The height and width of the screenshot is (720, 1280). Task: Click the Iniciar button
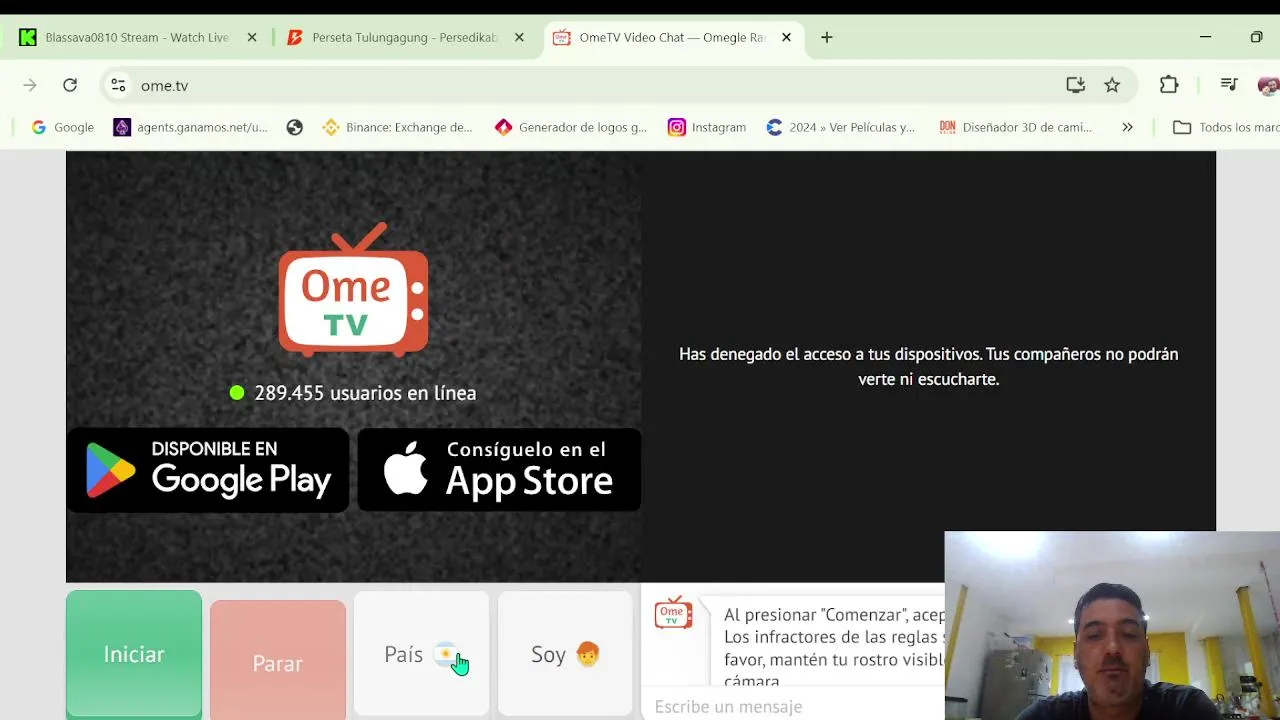[134, 654]
